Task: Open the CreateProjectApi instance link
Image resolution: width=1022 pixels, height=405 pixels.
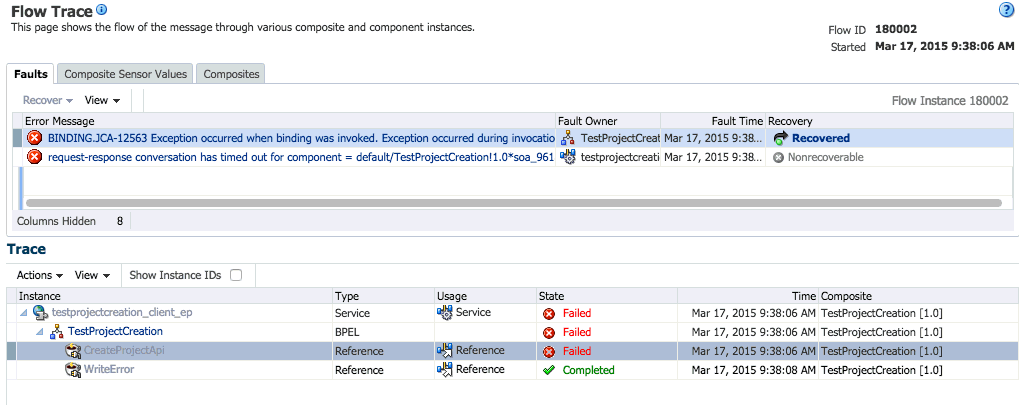Action: pyautogui.click(x=124, y=350)
